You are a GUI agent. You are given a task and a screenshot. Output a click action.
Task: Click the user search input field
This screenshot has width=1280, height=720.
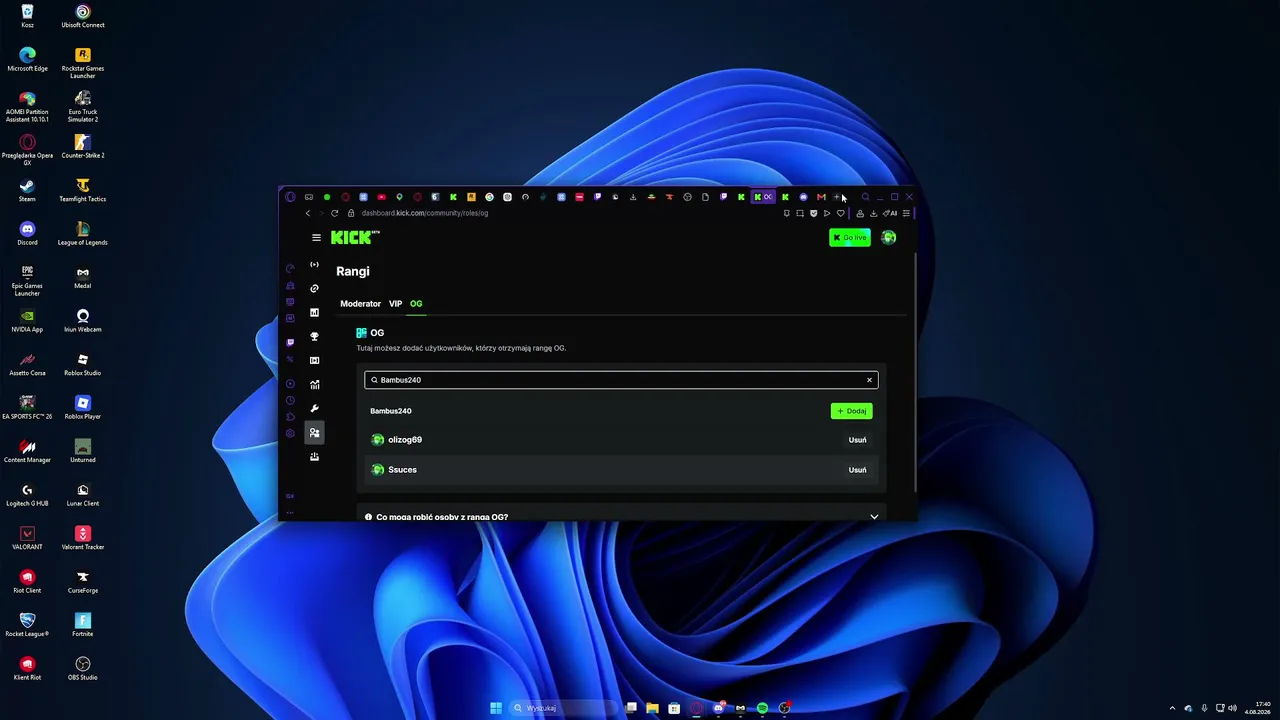621,380
